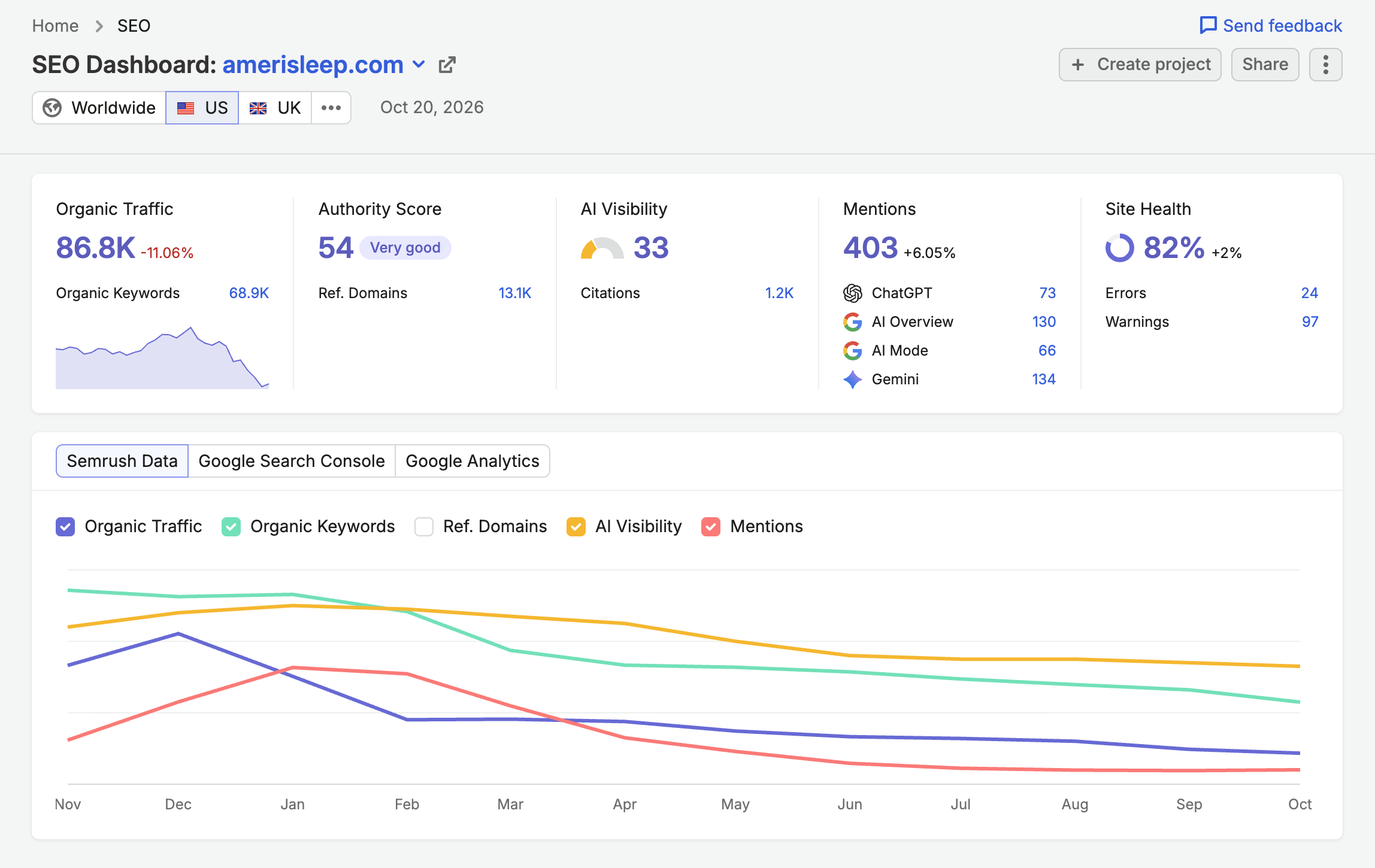Viewport: 1375px width, 868px height.
Task: Click the globe icon on Worldwide
Action: (x=52, y=108)
